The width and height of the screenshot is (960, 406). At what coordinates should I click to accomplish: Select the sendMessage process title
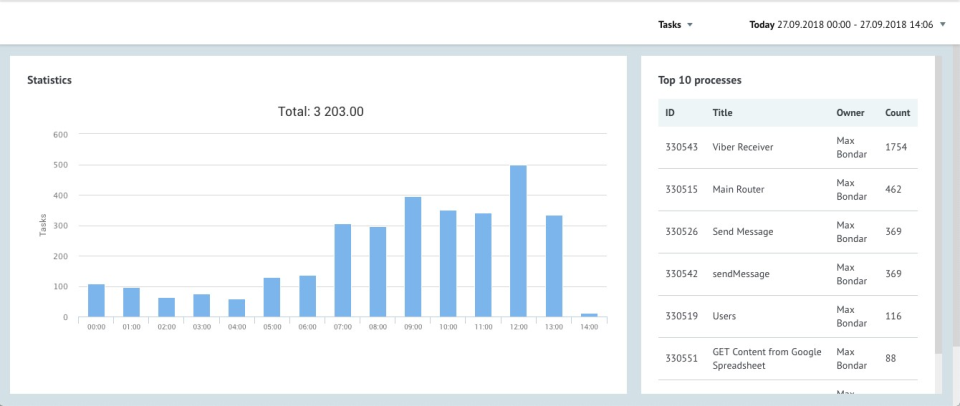[x=741, y=274]
